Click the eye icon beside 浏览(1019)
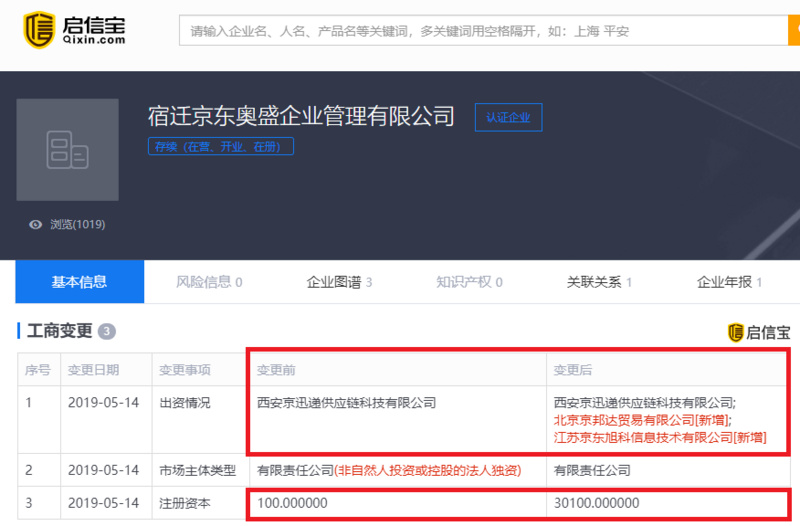The image size is (800, 526). [x=36, y=225]
